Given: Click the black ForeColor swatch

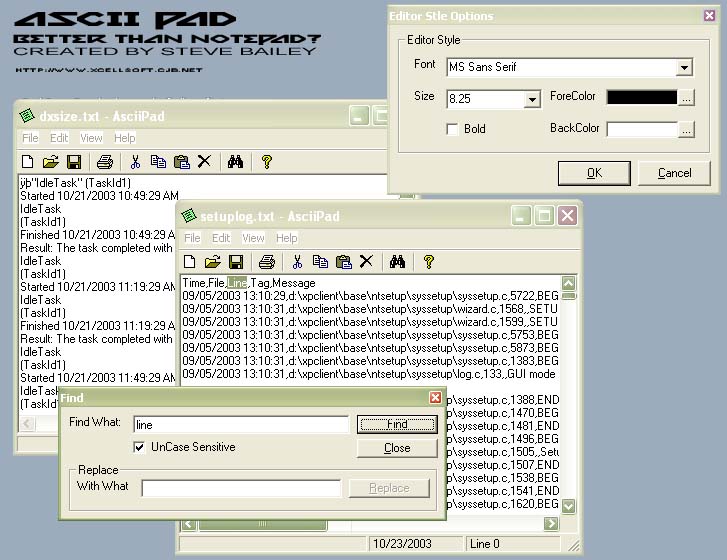Looking at the screenshot, I should (641, 98).
